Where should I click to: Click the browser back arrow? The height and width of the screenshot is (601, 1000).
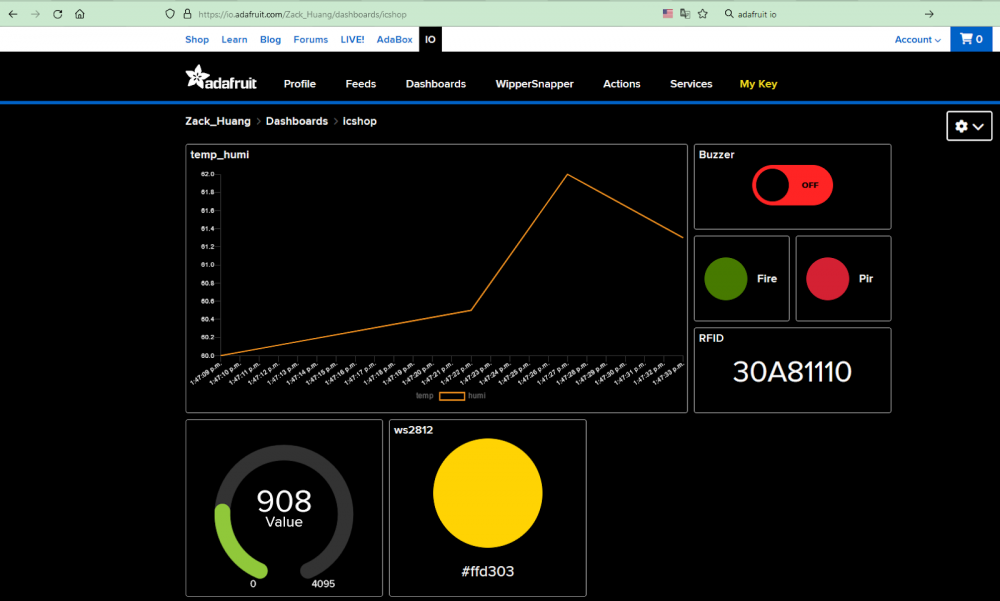tap(12, 14)
